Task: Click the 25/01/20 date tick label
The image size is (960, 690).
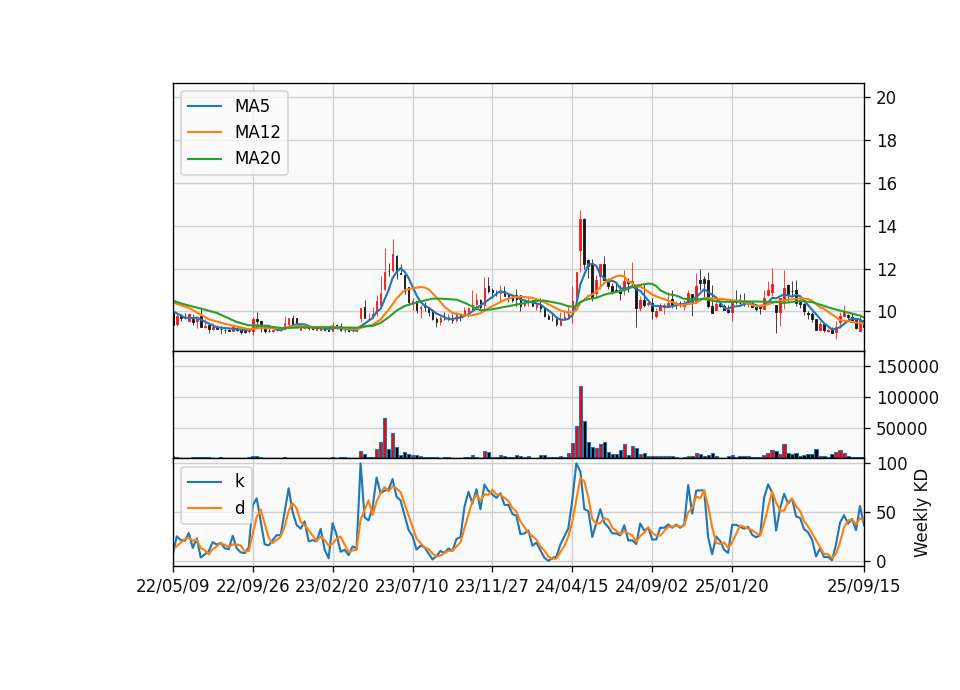Action: (732, 586)
